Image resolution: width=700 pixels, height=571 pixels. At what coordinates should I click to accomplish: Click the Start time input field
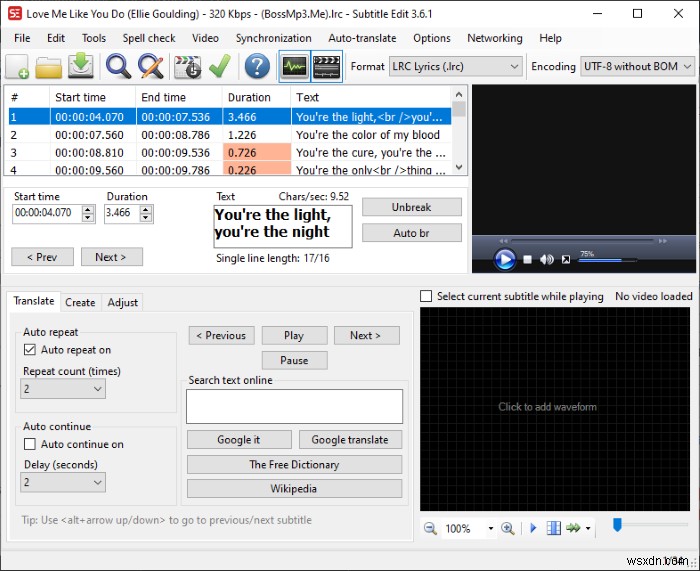tap(47, 213)
